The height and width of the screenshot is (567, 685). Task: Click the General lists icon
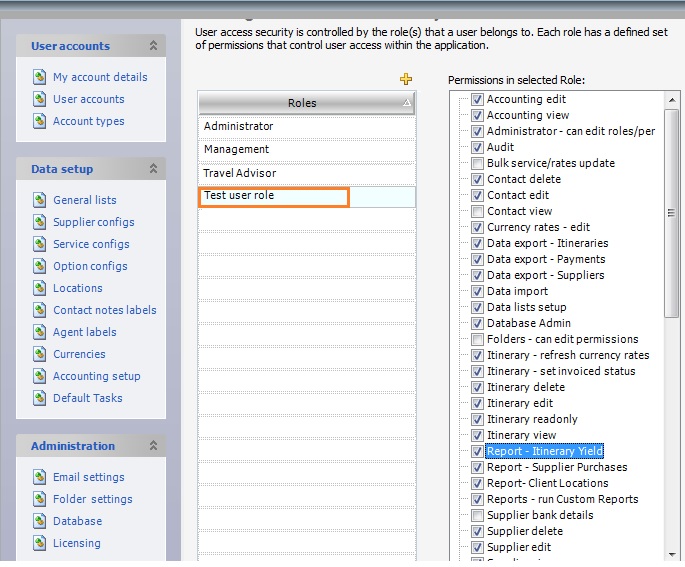point(40,200)
